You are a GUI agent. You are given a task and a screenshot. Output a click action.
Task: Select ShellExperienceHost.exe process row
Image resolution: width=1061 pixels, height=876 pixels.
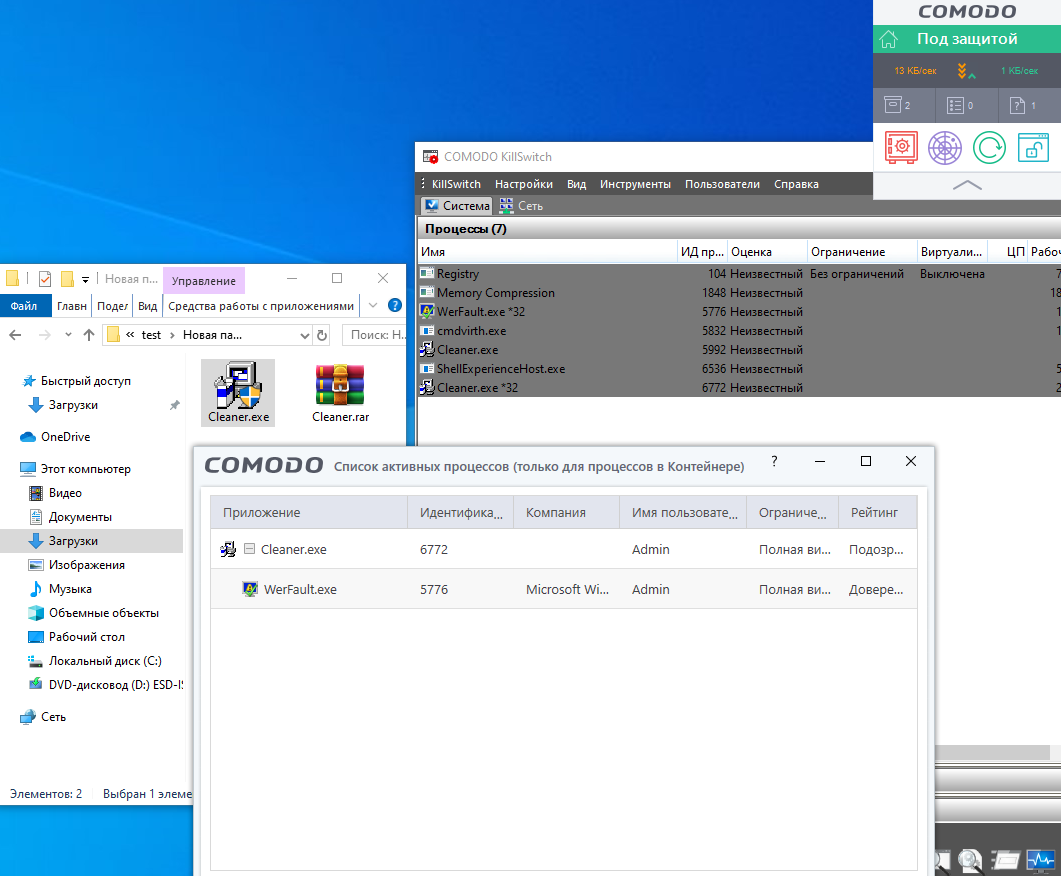(740, 369)
